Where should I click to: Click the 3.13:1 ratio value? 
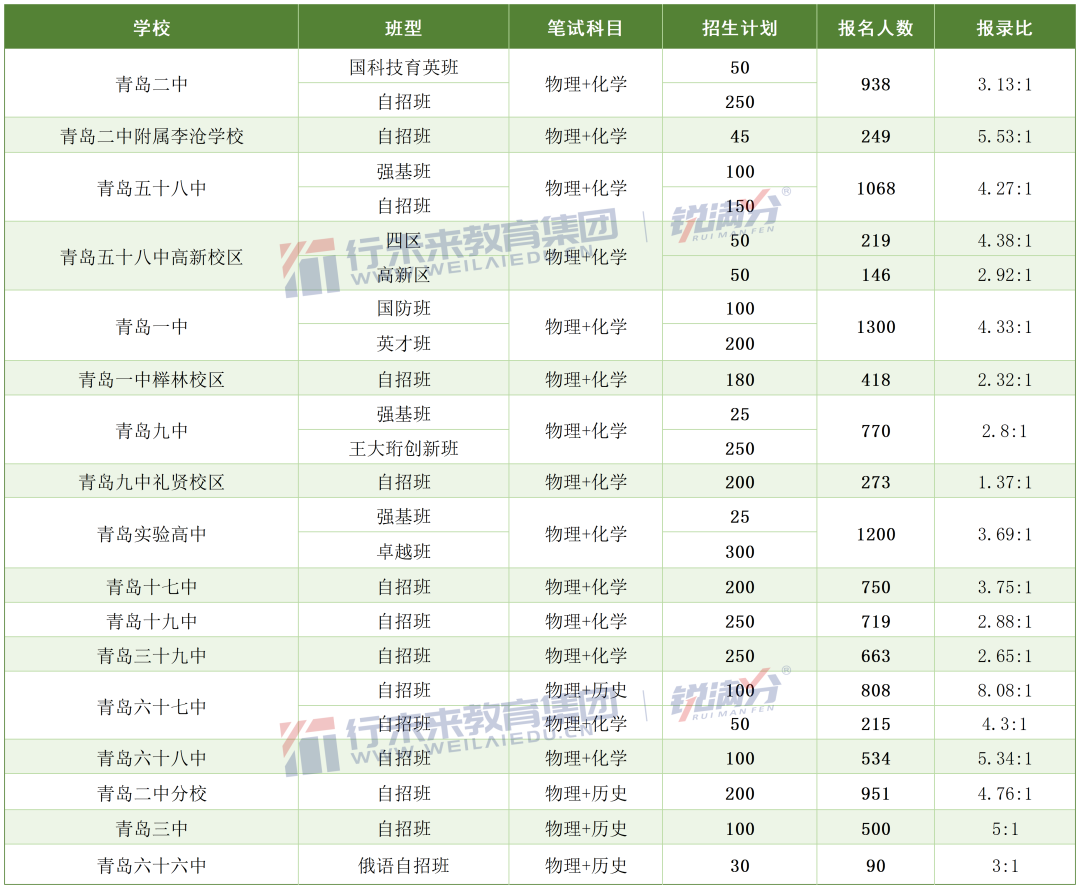(1004, 84)
